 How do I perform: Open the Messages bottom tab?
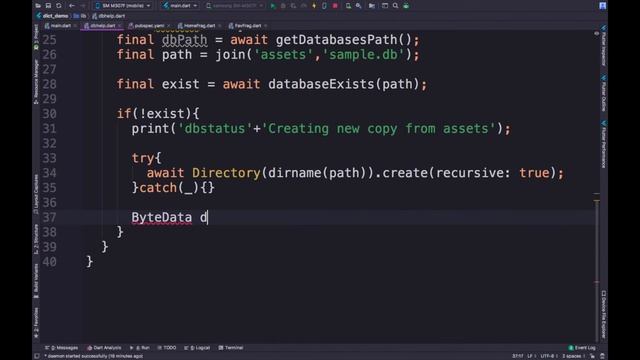61,348
